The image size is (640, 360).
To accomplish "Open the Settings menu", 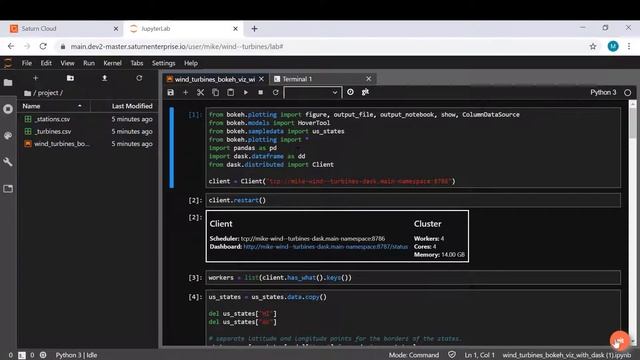I will click(163, 63).
